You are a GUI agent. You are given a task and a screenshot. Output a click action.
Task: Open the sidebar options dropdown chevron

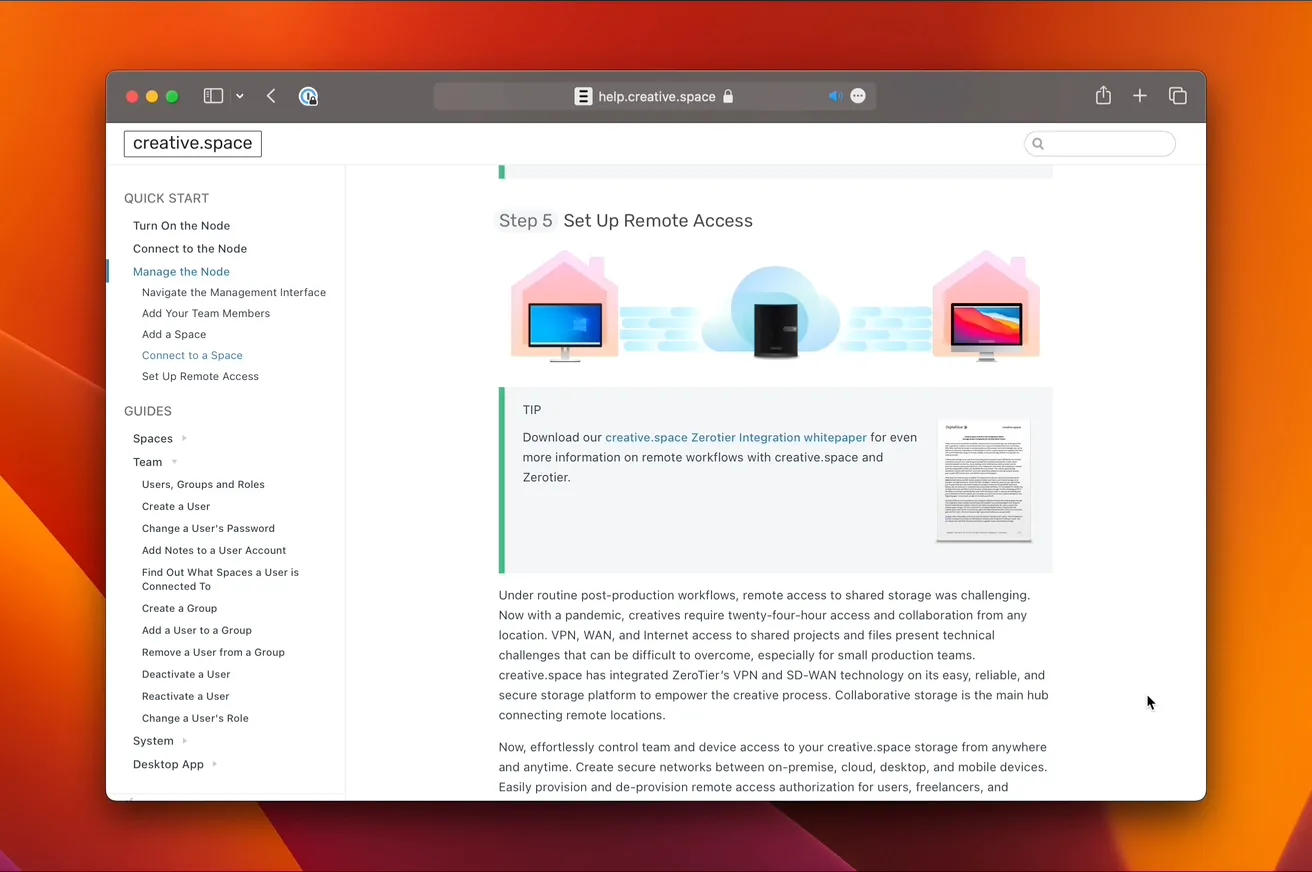pyautogui.click(x=240, y=96)
